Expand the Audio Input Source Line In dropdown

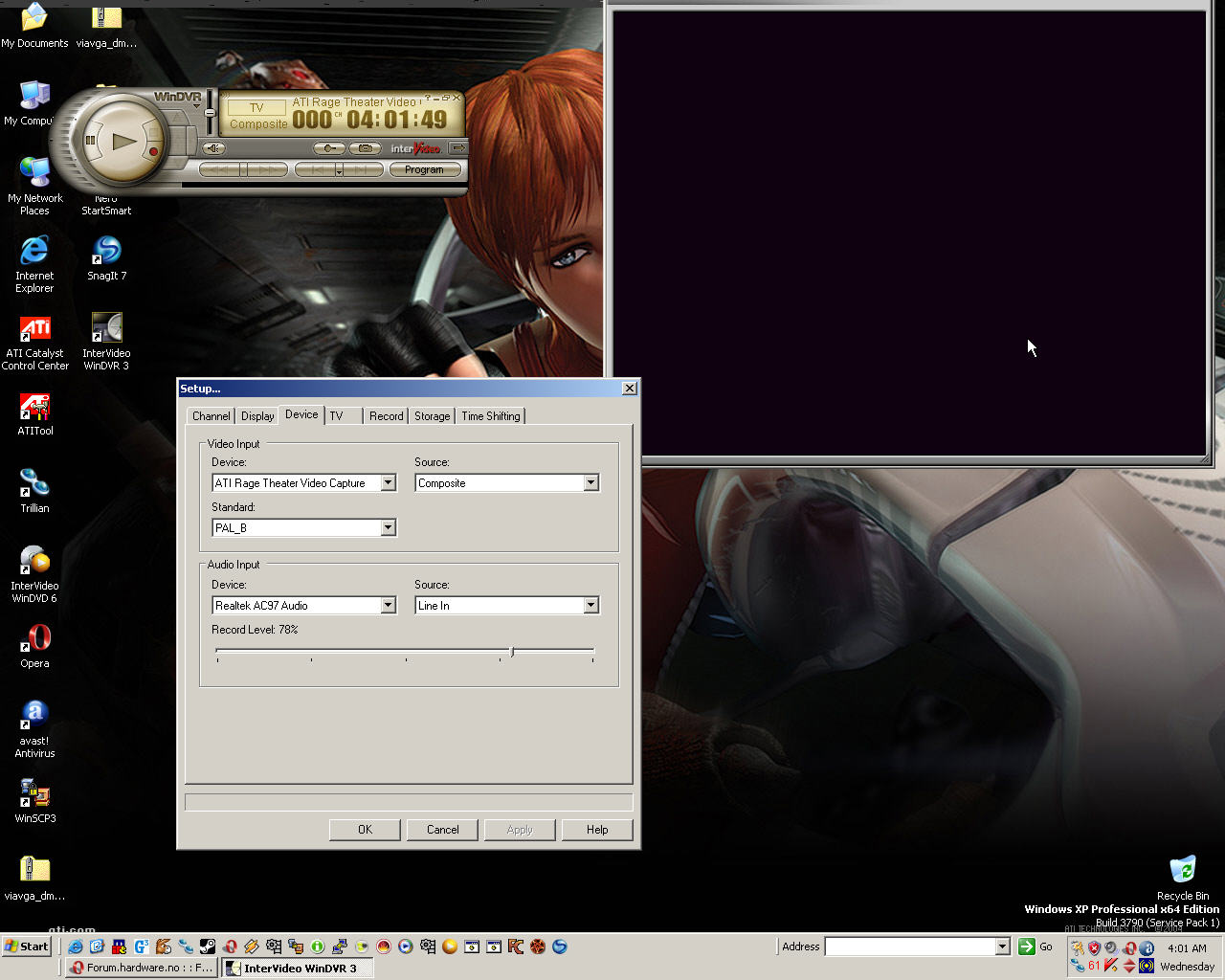pyautogui.click(x=590, y=606)
